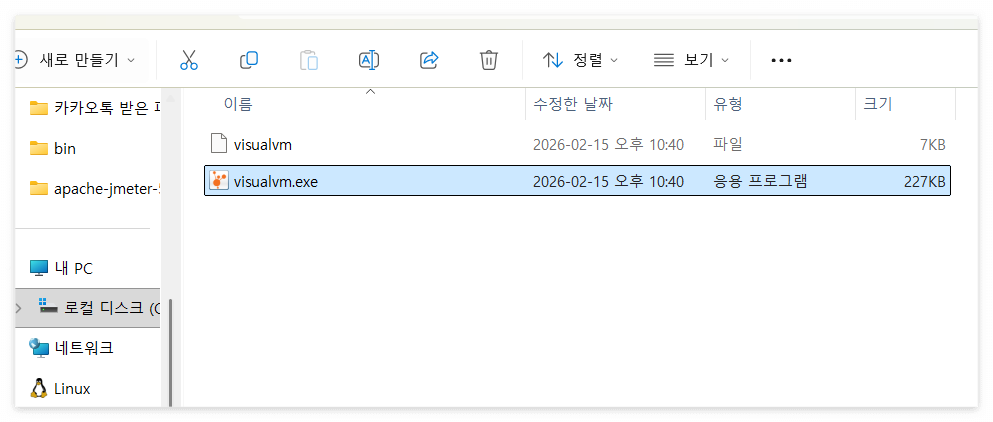Click the Rename icon in toolbar
The width and height of the screenshot is (993, 422).
pyautogui.click(x=369, y=60)
